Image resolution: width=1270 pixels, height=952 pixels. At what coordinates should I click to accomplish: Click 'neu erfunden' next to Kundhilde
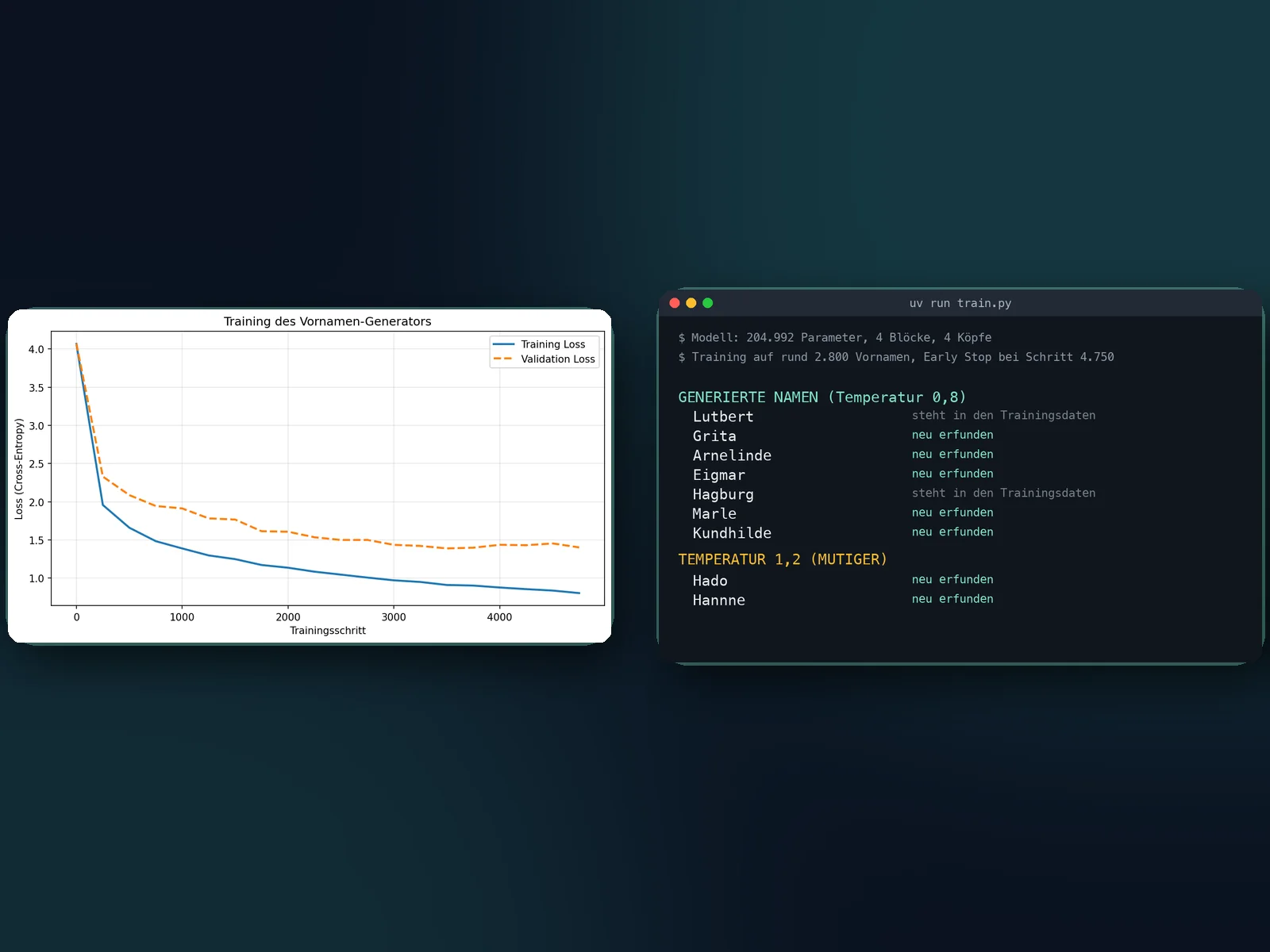tap(952, 532)
